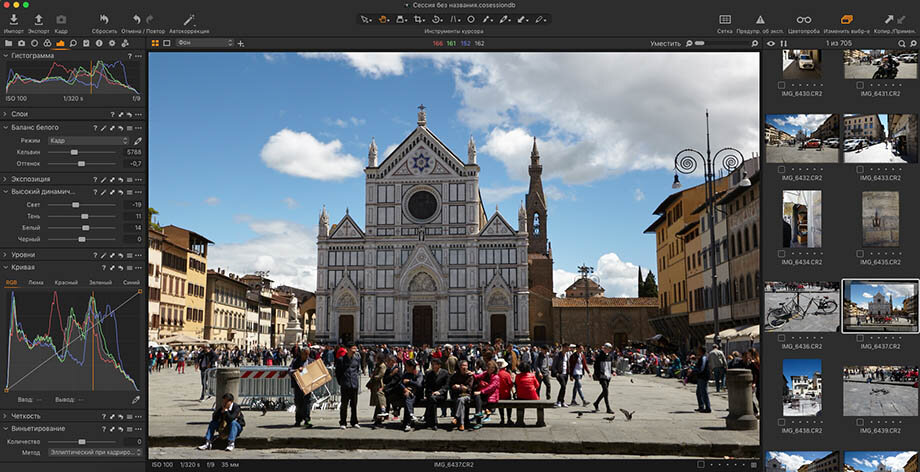Open the Метод vignetting dropdown
The width and height of the screenshot is (920, 472).
tap(96, 453)
